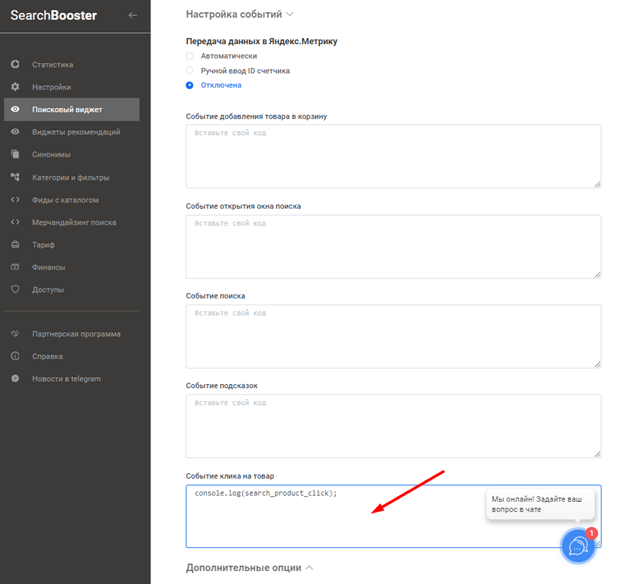Click the Статистика sidebar icon
624x584 pixels.
click(15, 65)
